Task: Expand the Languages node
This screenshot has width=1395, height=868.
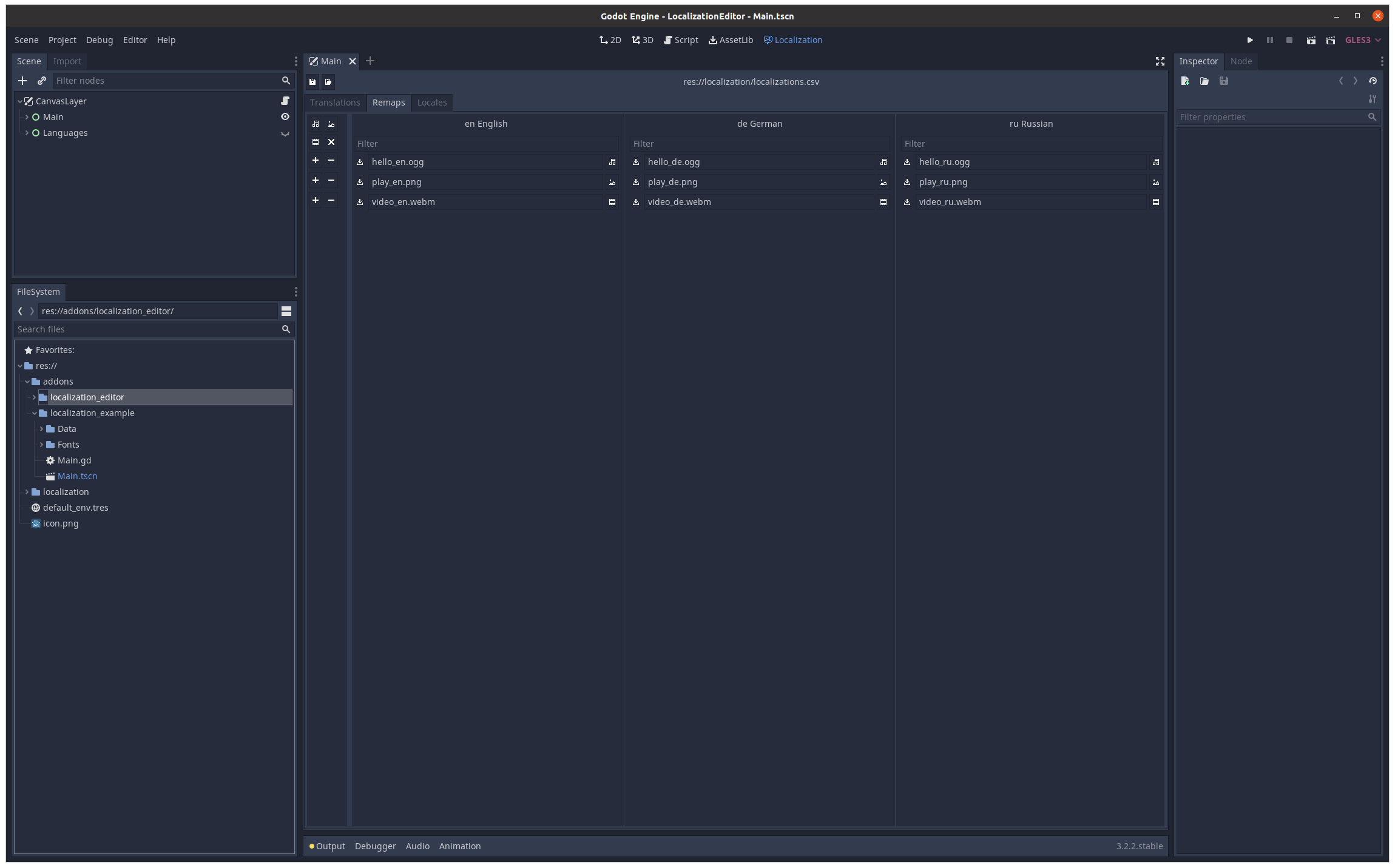Action: point(27,133)
